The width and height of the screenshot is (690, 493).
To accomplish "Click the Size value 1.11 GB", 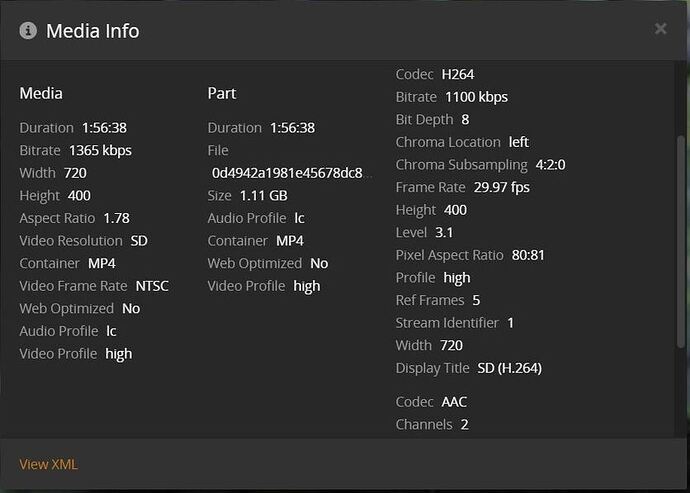I will tap(263, 196).
